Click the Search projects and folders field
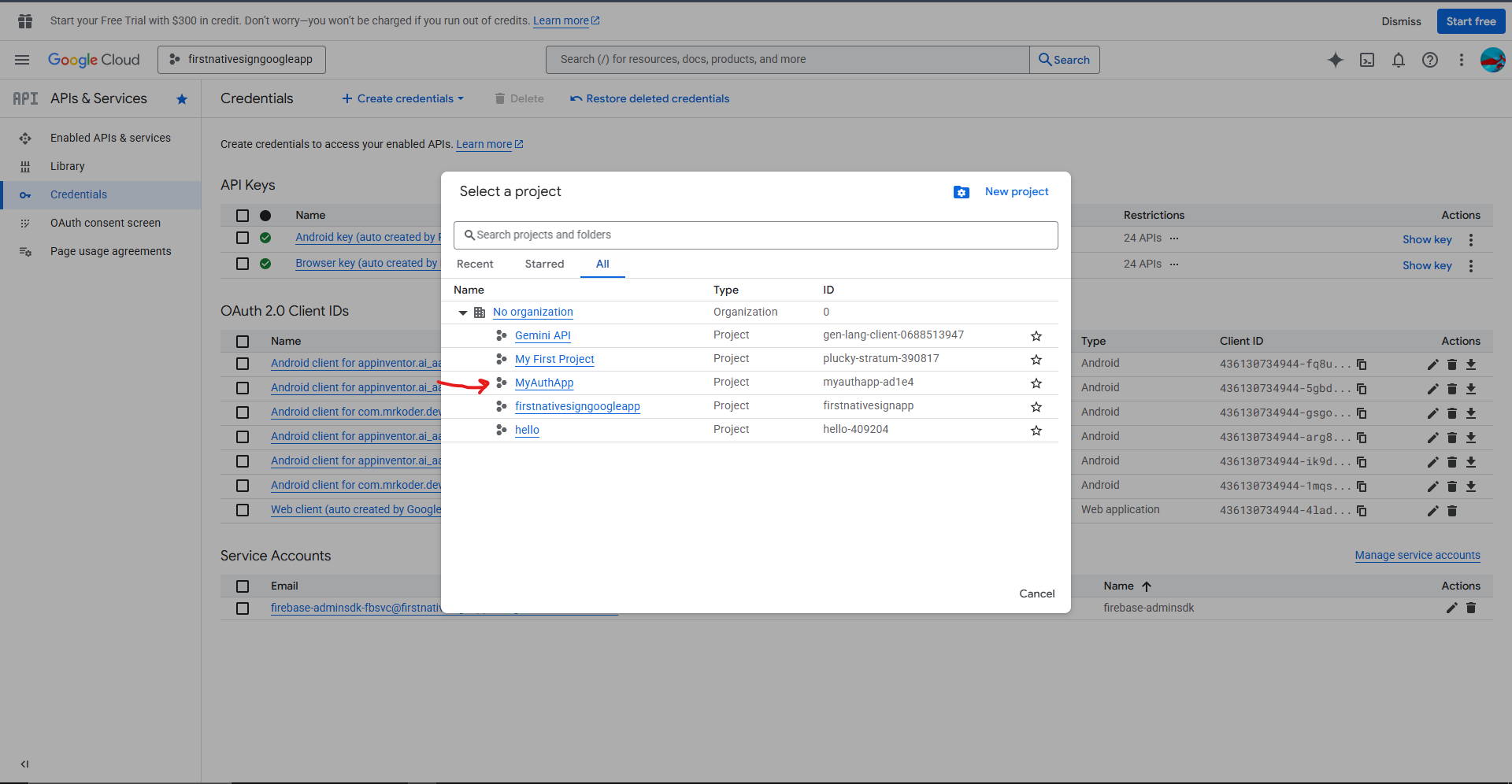The width and height of the screenshot is (1512, 784). click(756, 235)
